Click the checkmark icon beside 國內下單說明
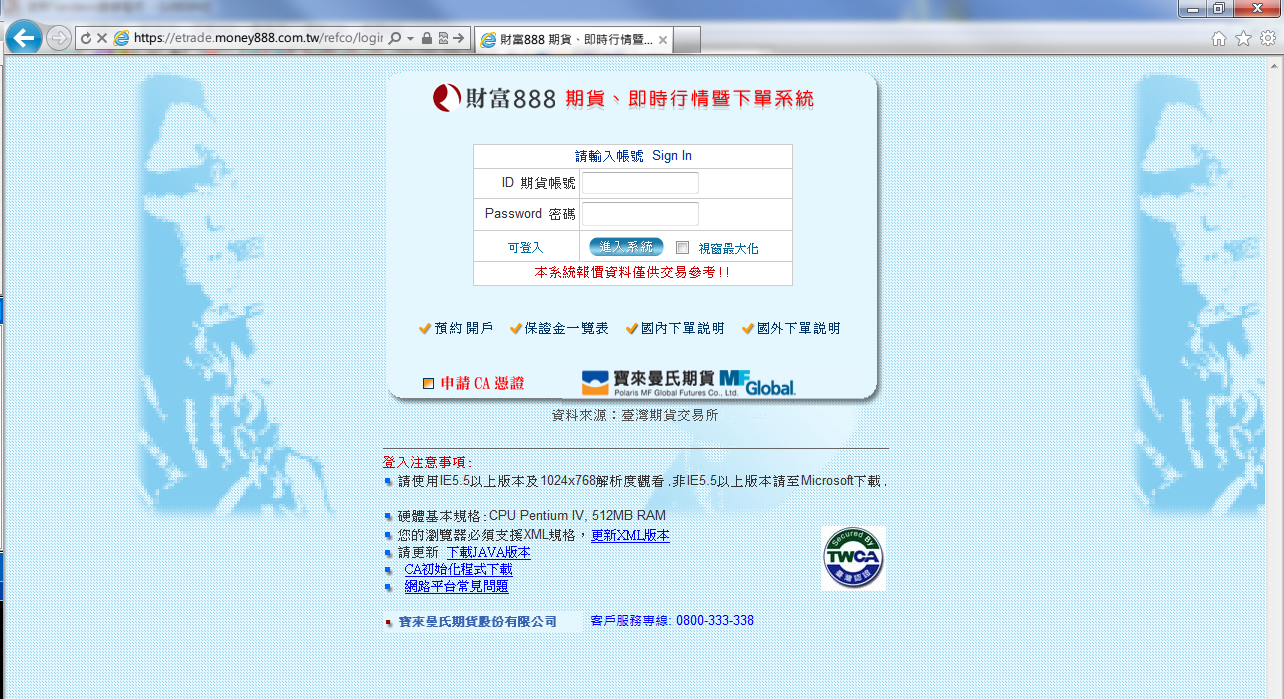1284x699 pixels. 632,328
